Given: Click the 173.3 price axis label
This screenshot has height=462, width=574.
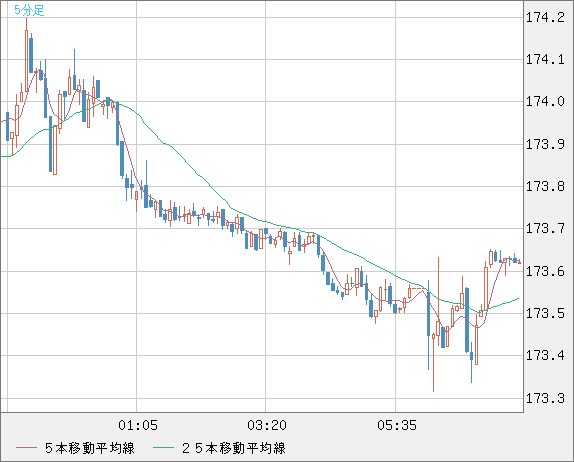Looking at the screenshot, I should (x=545, y=398).
